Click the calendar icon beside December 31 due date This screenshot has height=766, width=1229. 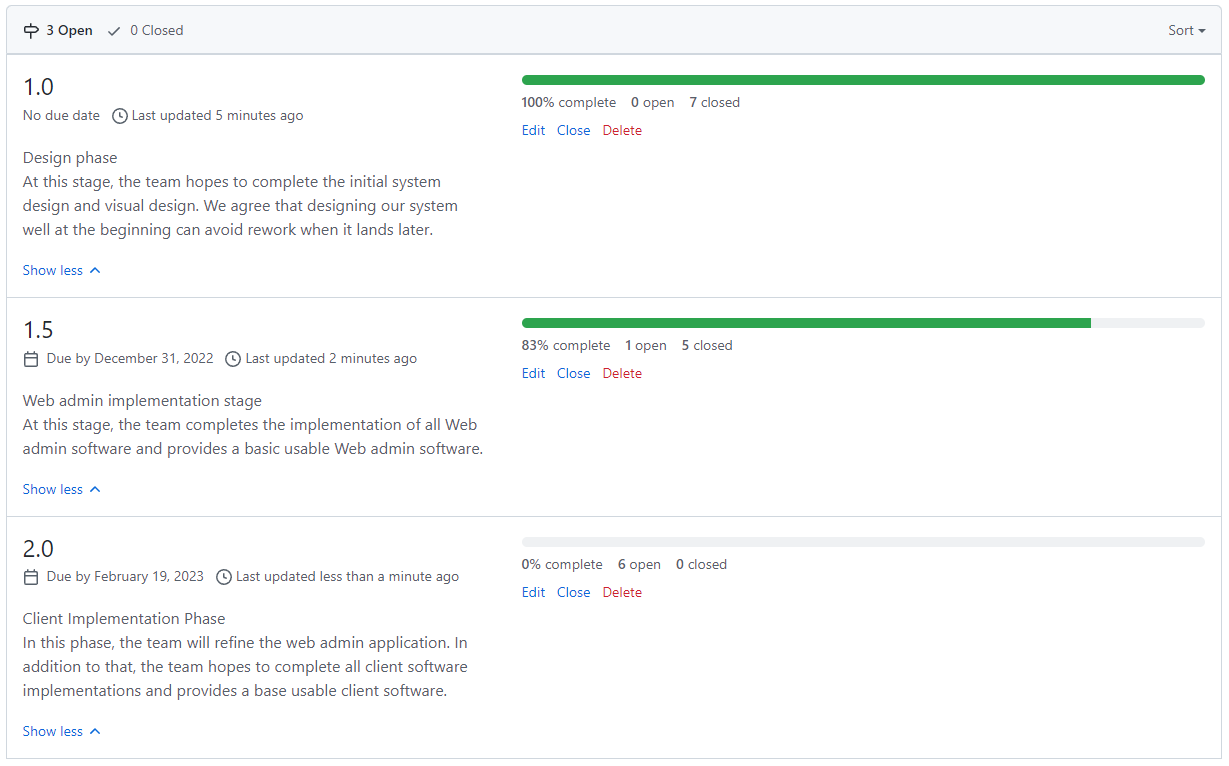point(31,358)
